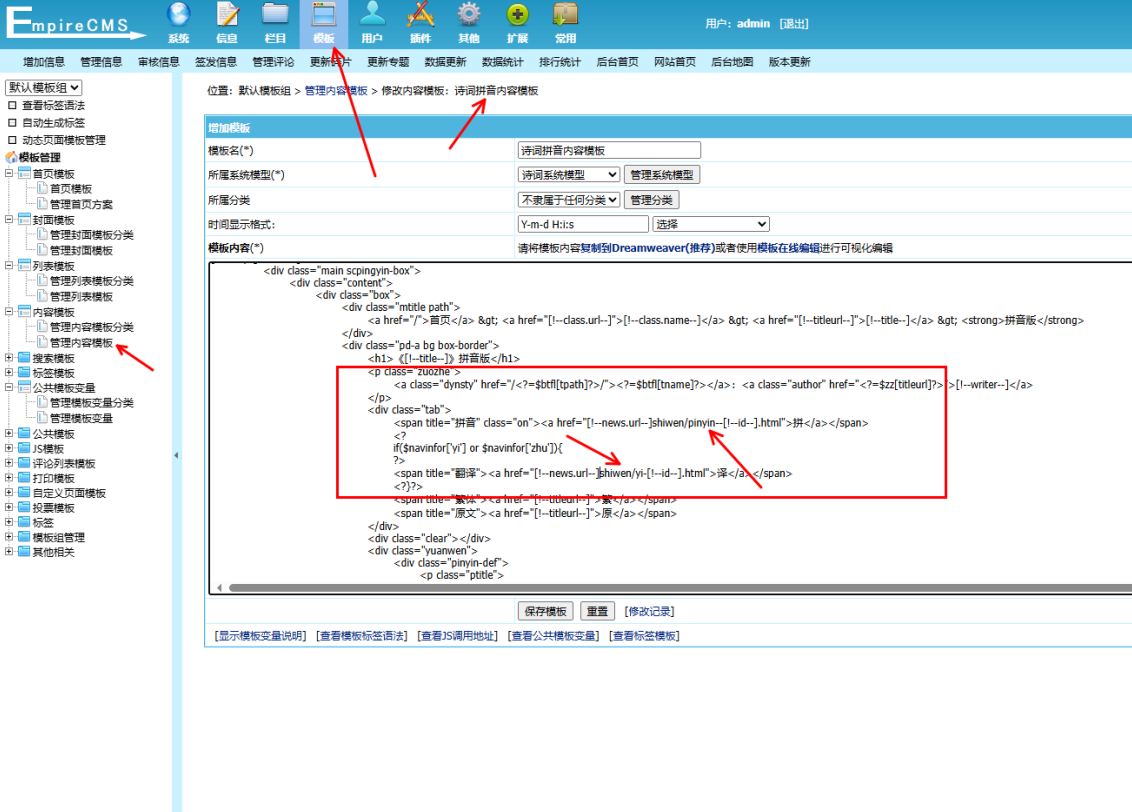This screenshot has height=812, width=1132.
Task: Open the 其他 (Other) settings icon
Action: point(467,20)
